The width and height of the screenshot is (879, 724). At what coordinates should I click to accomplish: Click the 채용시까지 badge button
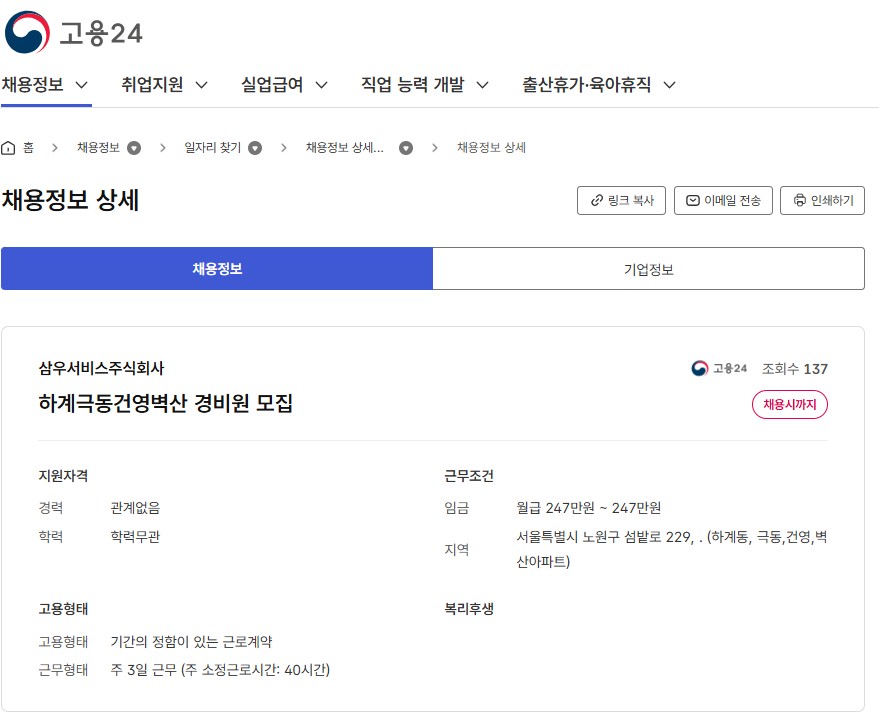coord(789,404)
